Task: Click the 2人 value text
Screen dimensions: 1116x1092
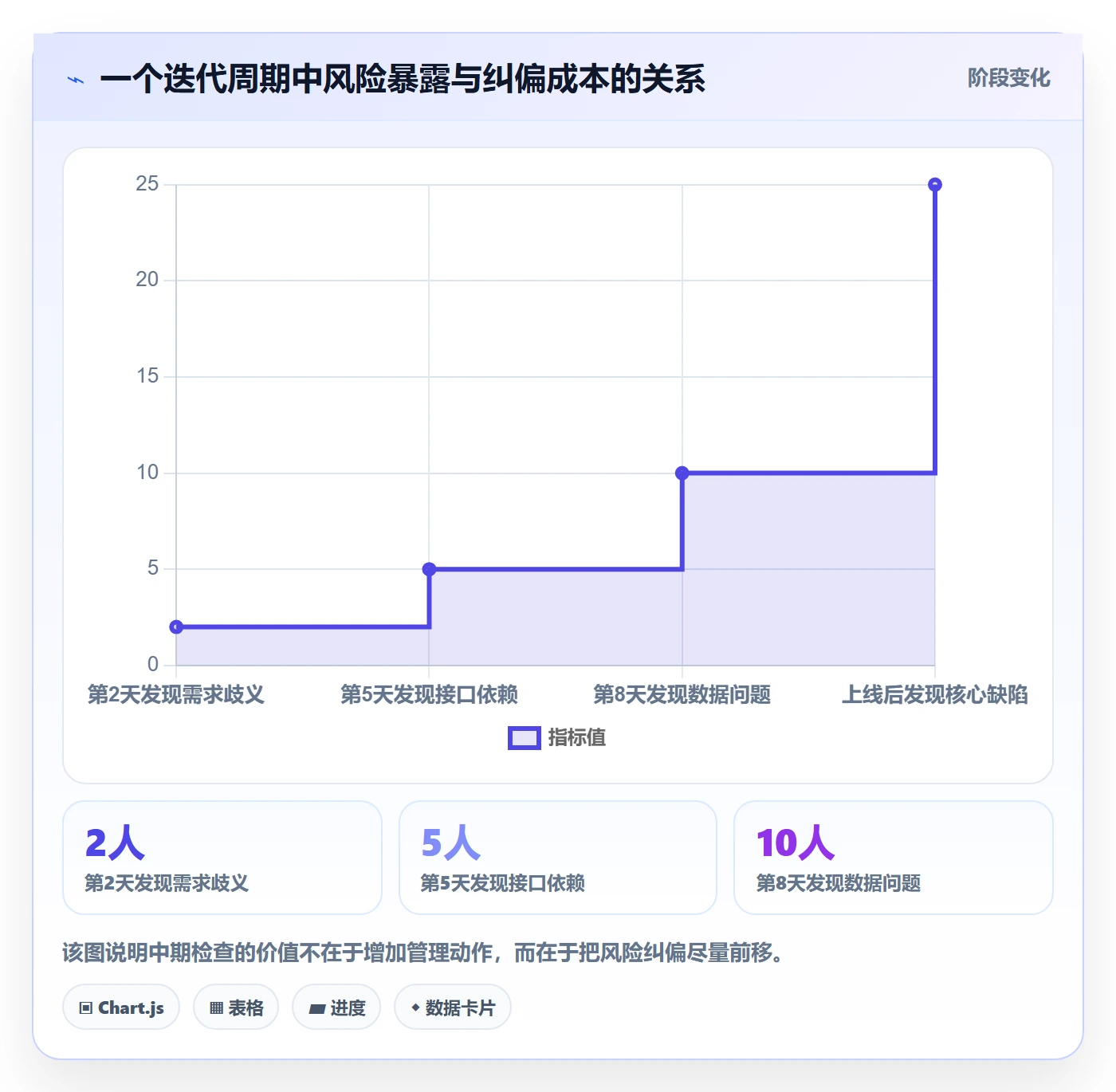Action: (115, 843)
